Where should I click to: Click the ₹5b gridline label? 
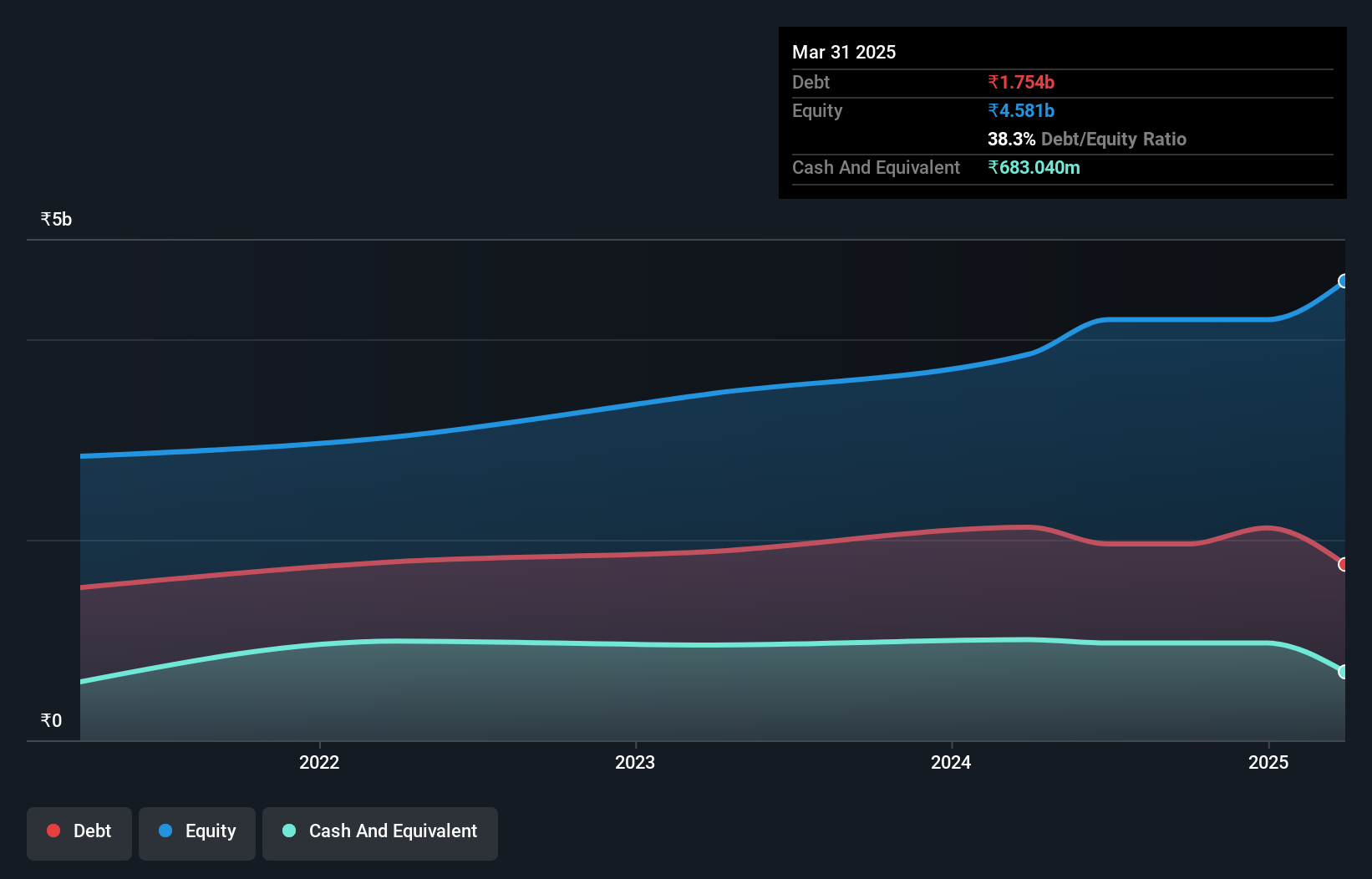coord(55,219)
